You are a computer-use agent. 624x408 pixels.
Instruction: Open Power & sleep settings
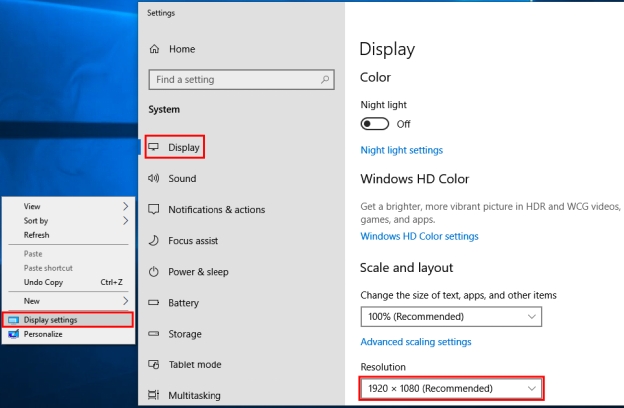[198, 271]
